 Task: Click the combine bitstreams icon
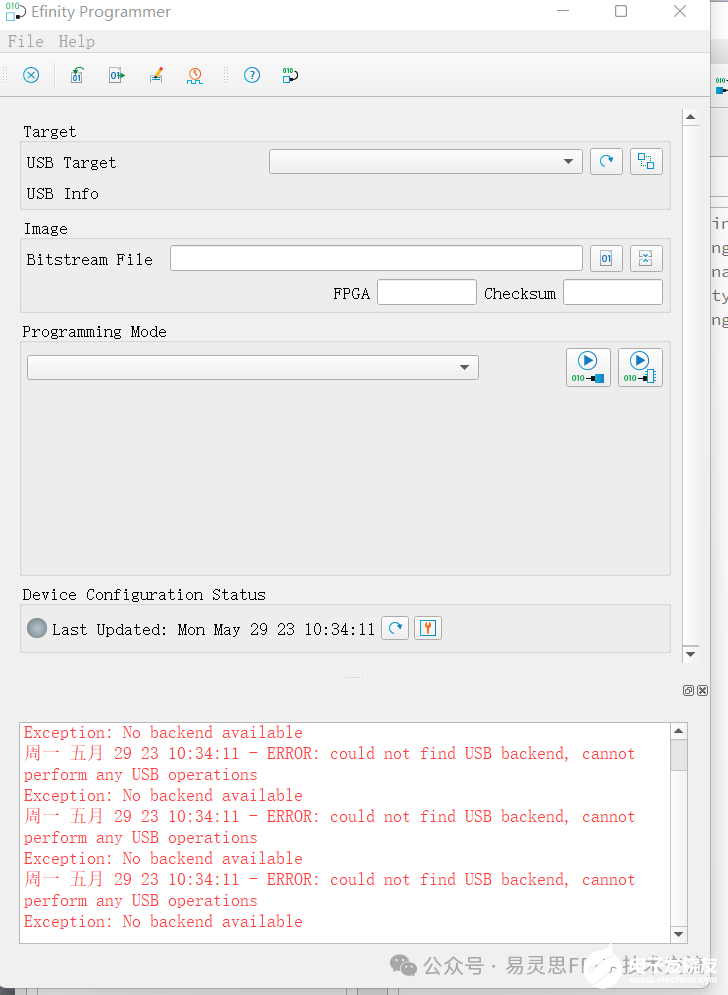[646, 258]
